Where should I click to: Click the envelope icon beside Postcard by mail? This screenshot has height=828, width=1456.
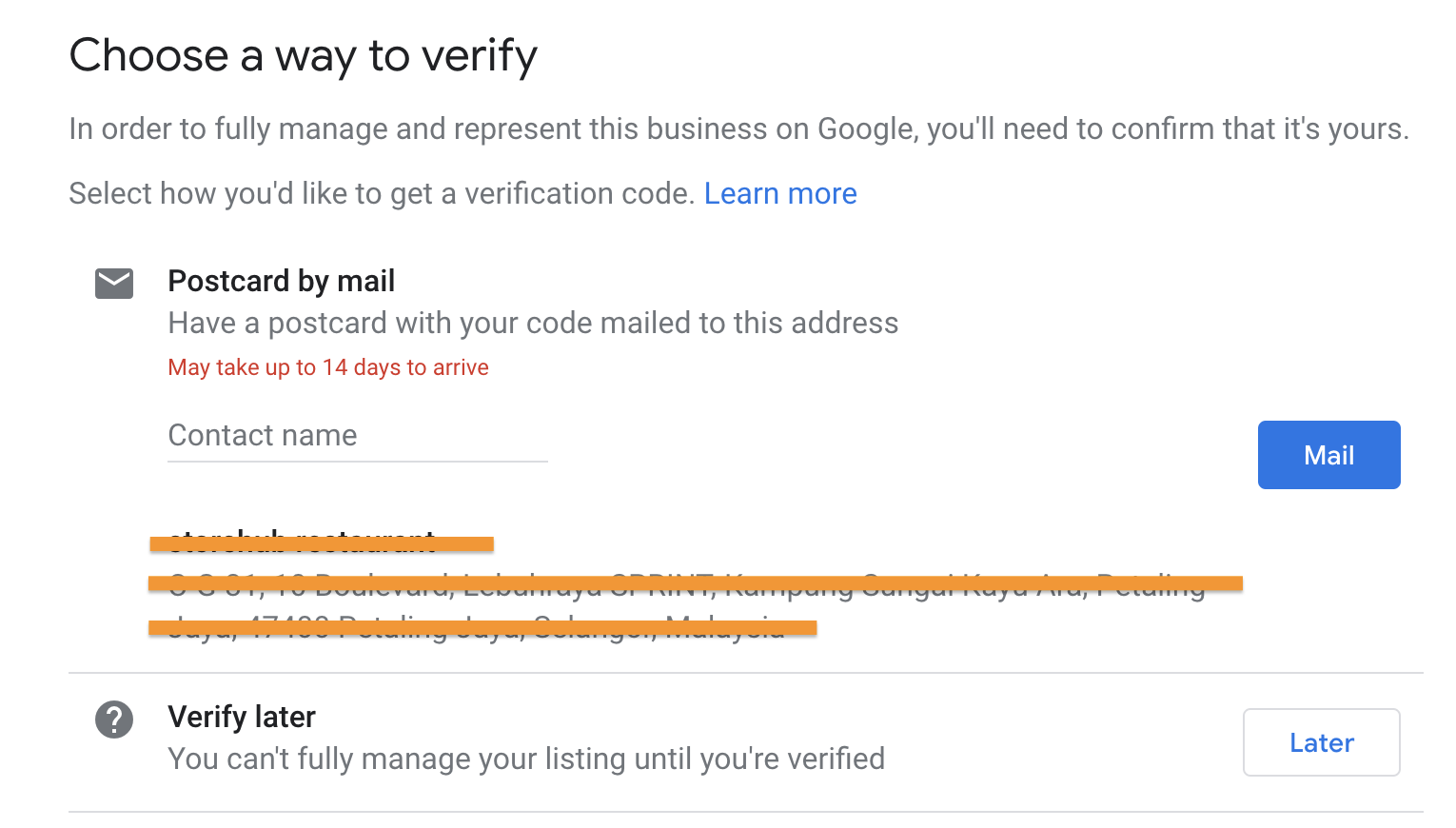[114, 284]
